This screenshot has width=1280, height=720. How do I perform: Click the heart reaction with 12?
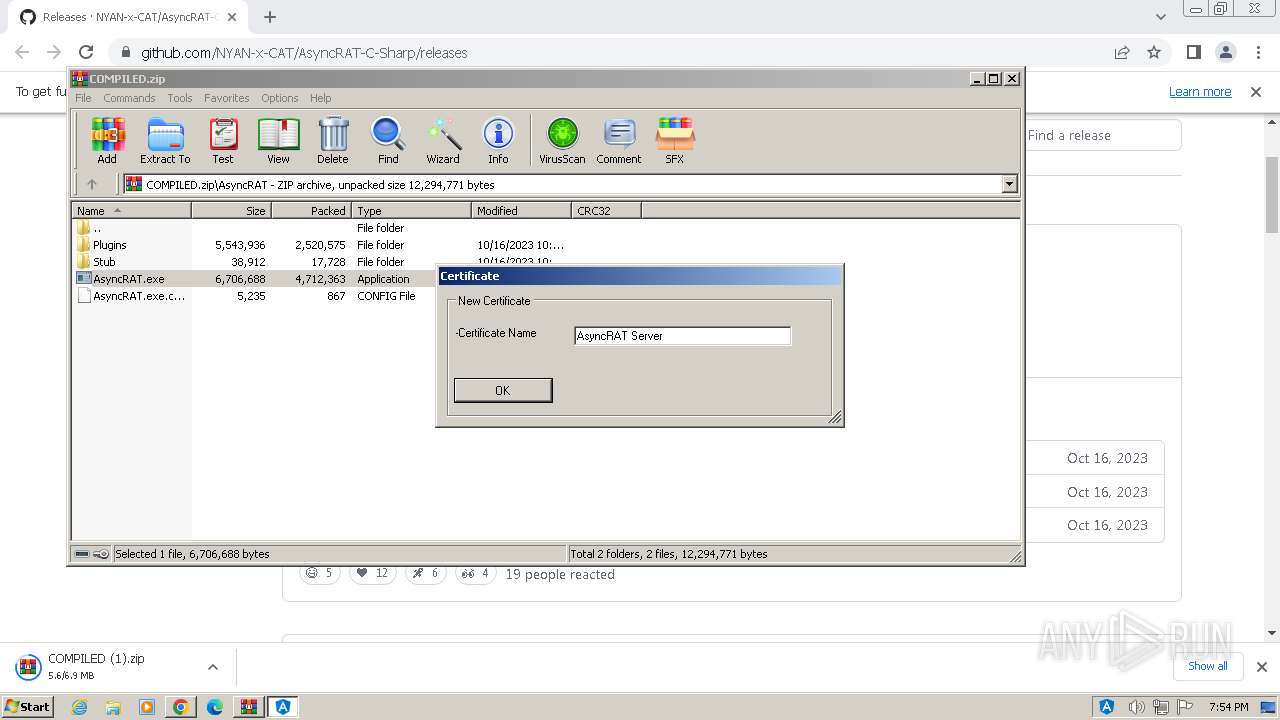pyautogui.click(x=372, y=573)
